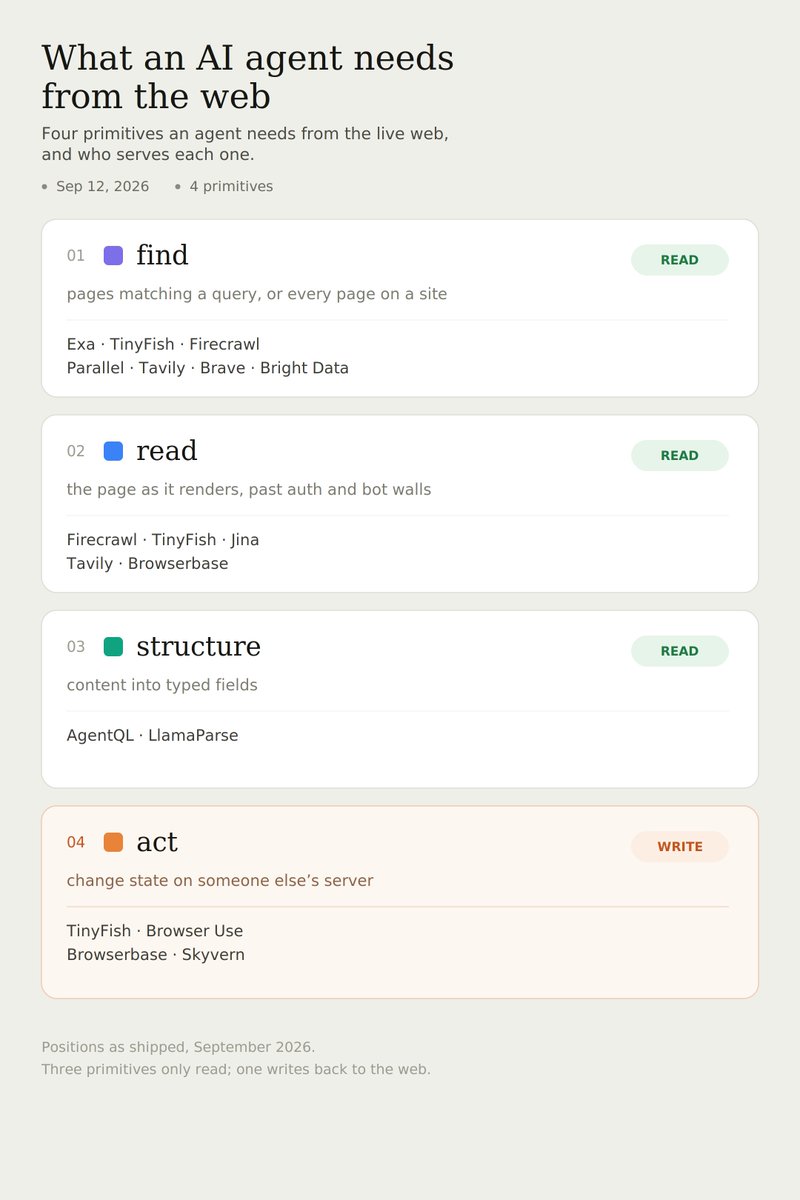Click the READ badge on the find card
This screenshot has width=800, height=1200.
pos(680,260)
